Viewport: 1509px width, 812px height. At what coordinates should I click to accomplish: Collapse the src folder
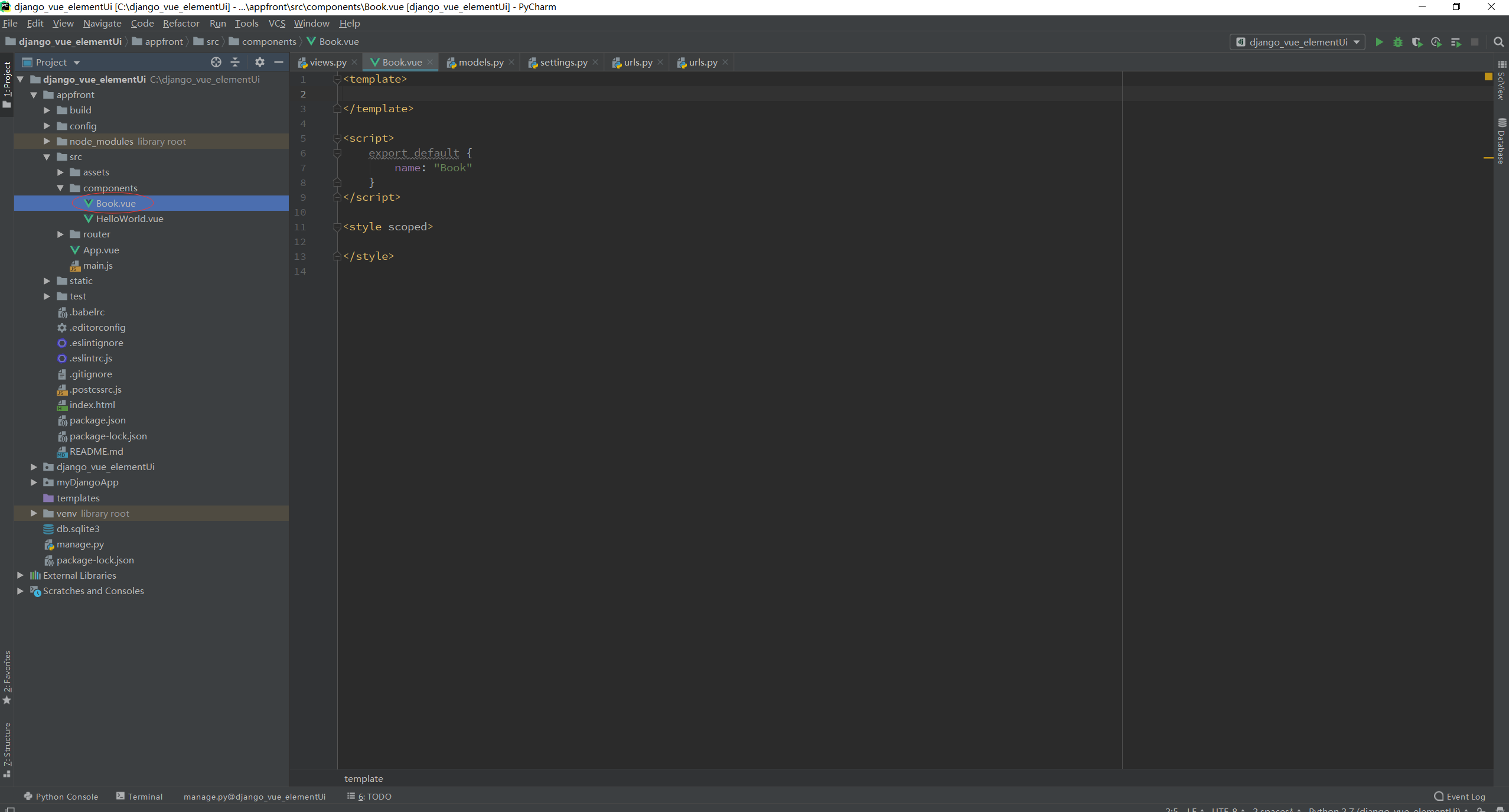coord(47,157)
